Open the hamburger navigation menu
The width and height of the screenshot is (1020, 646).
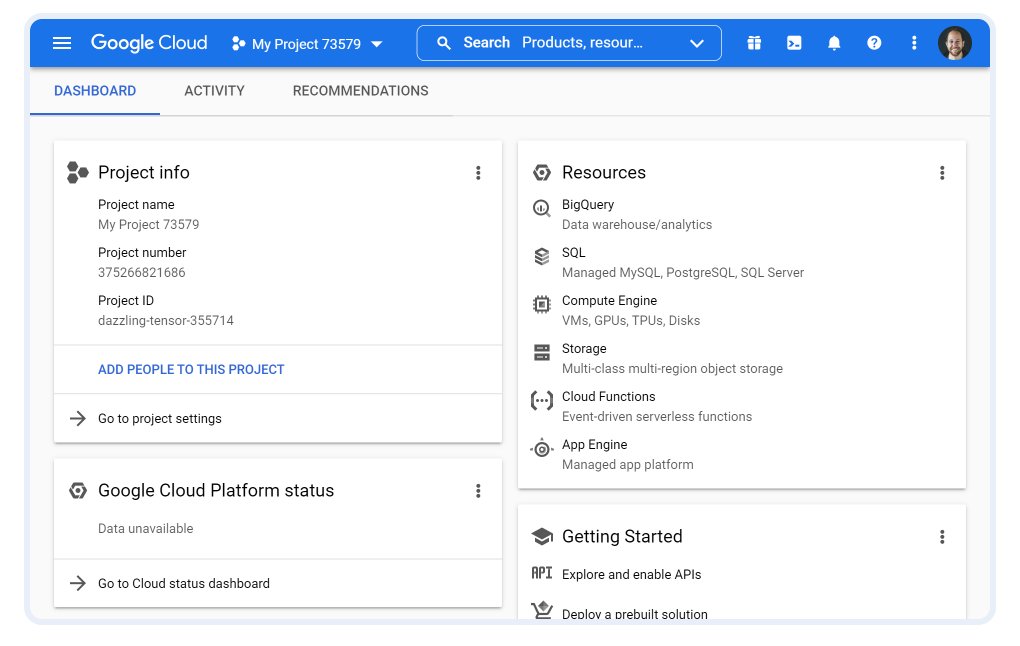[x=62, y=43]
